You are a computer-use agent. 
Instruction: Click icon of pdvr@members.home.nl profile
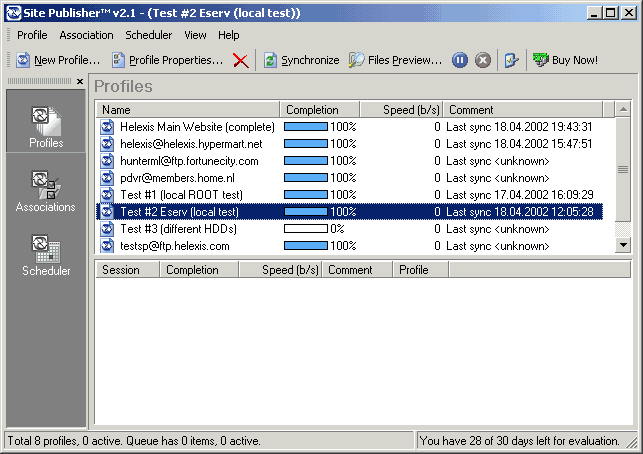(x=107, y=178)
